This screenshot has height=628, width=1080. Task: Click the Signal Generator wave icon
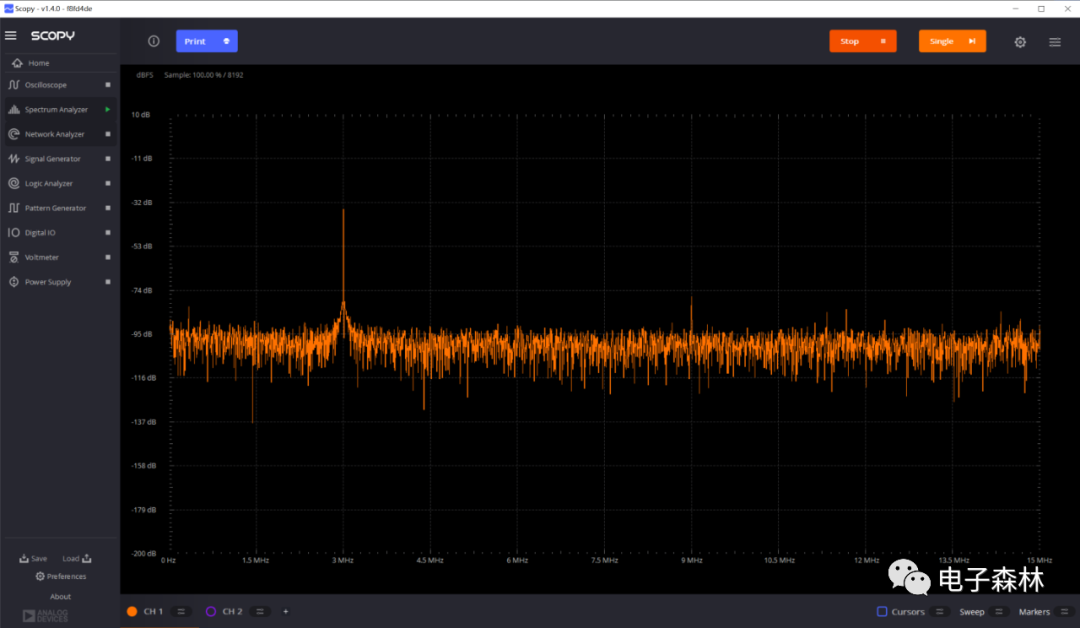14,159
